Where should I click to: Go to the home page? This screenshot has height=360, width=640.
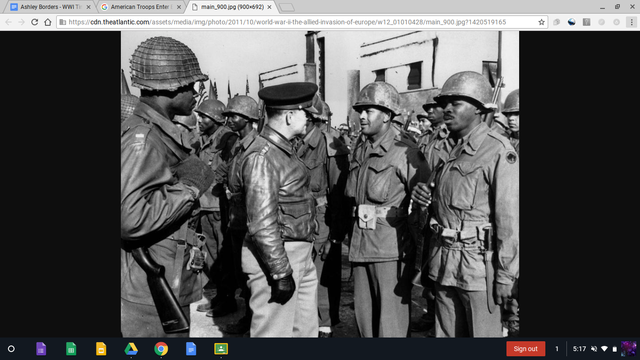pyautogui.click(x=48, y=22)
